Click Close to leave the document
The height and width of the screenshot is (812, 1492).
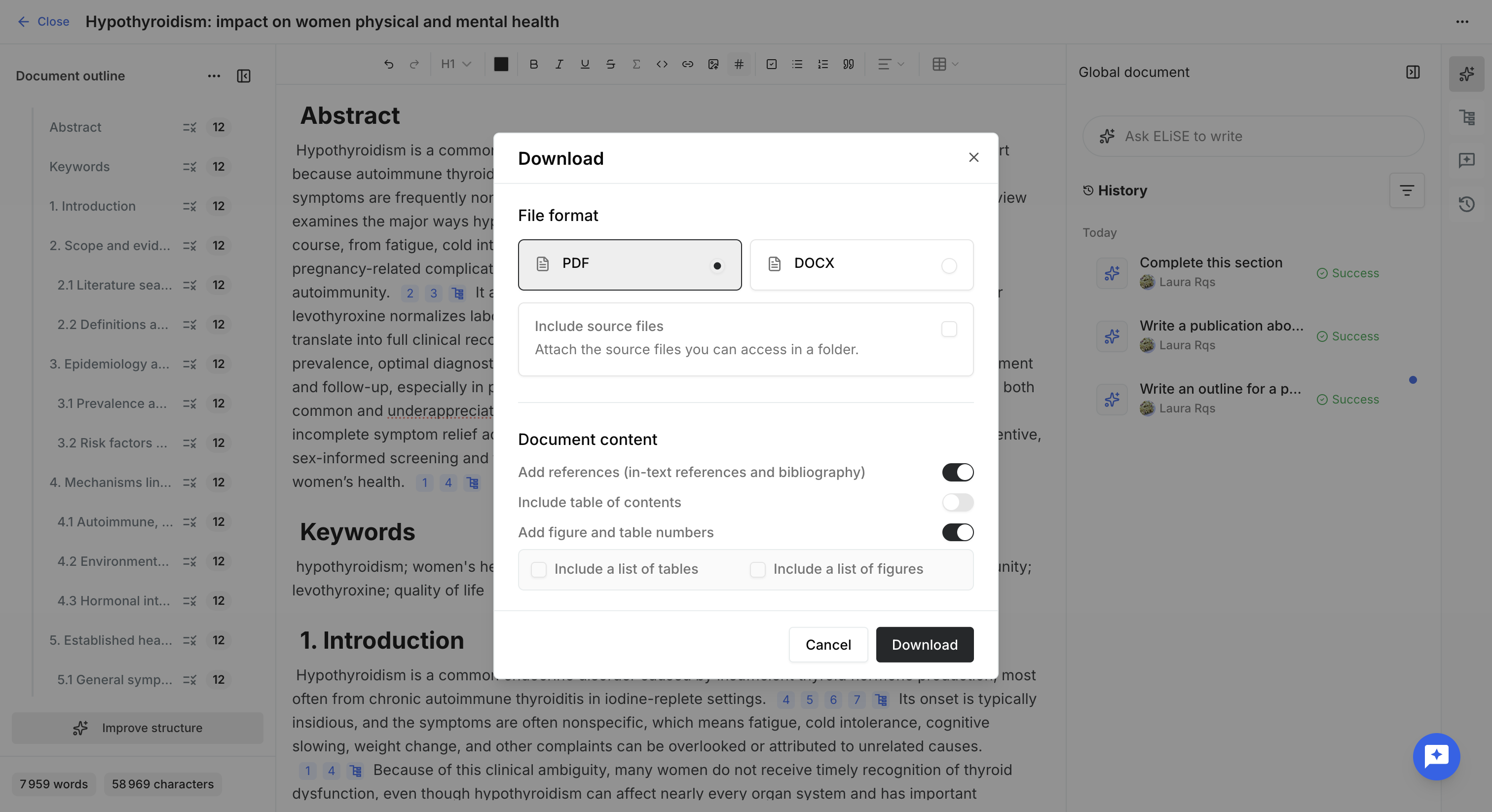43,22
